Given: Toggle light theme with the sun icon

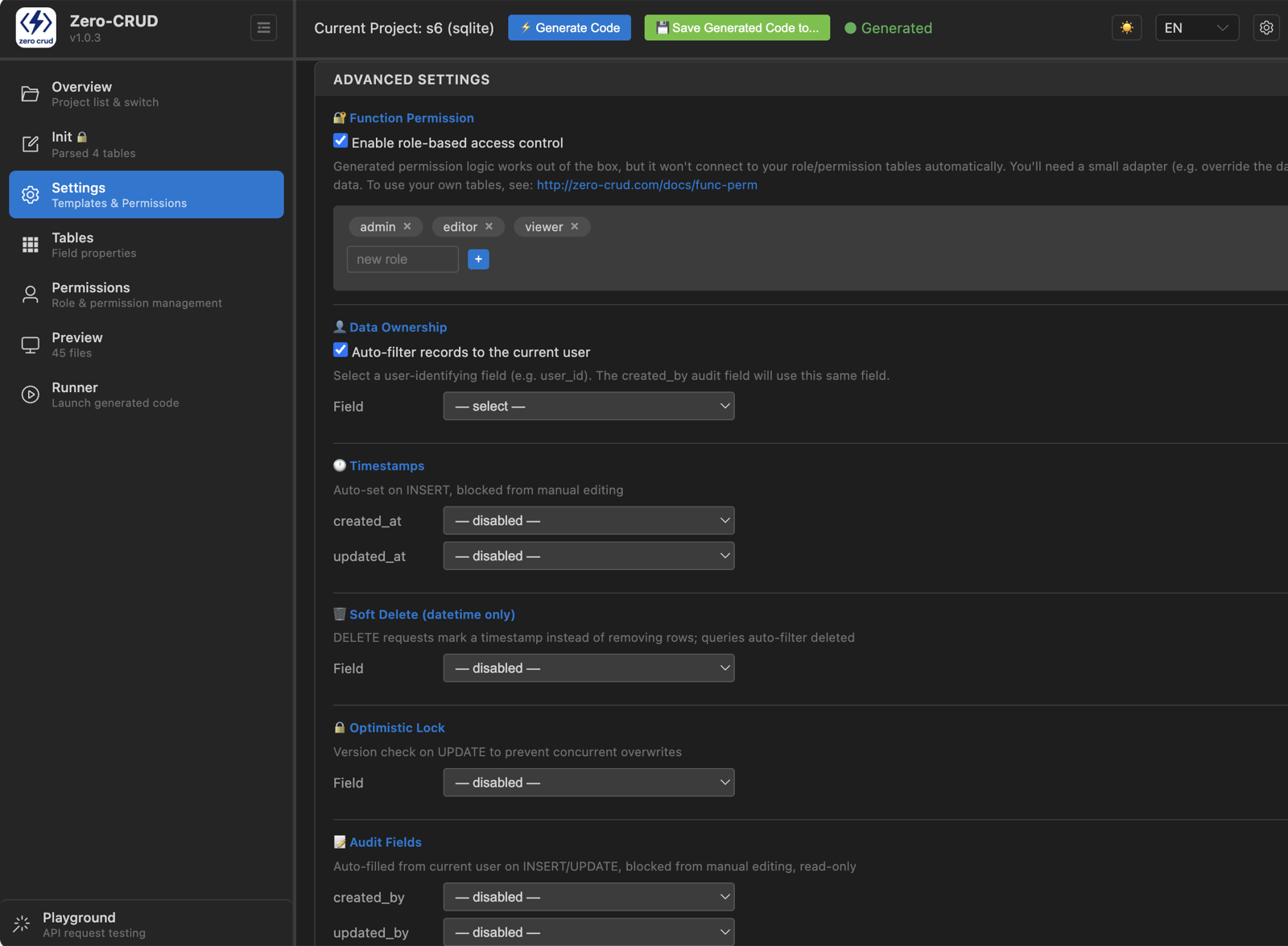Looking at the screenshot, I should tap(1126, 27).
